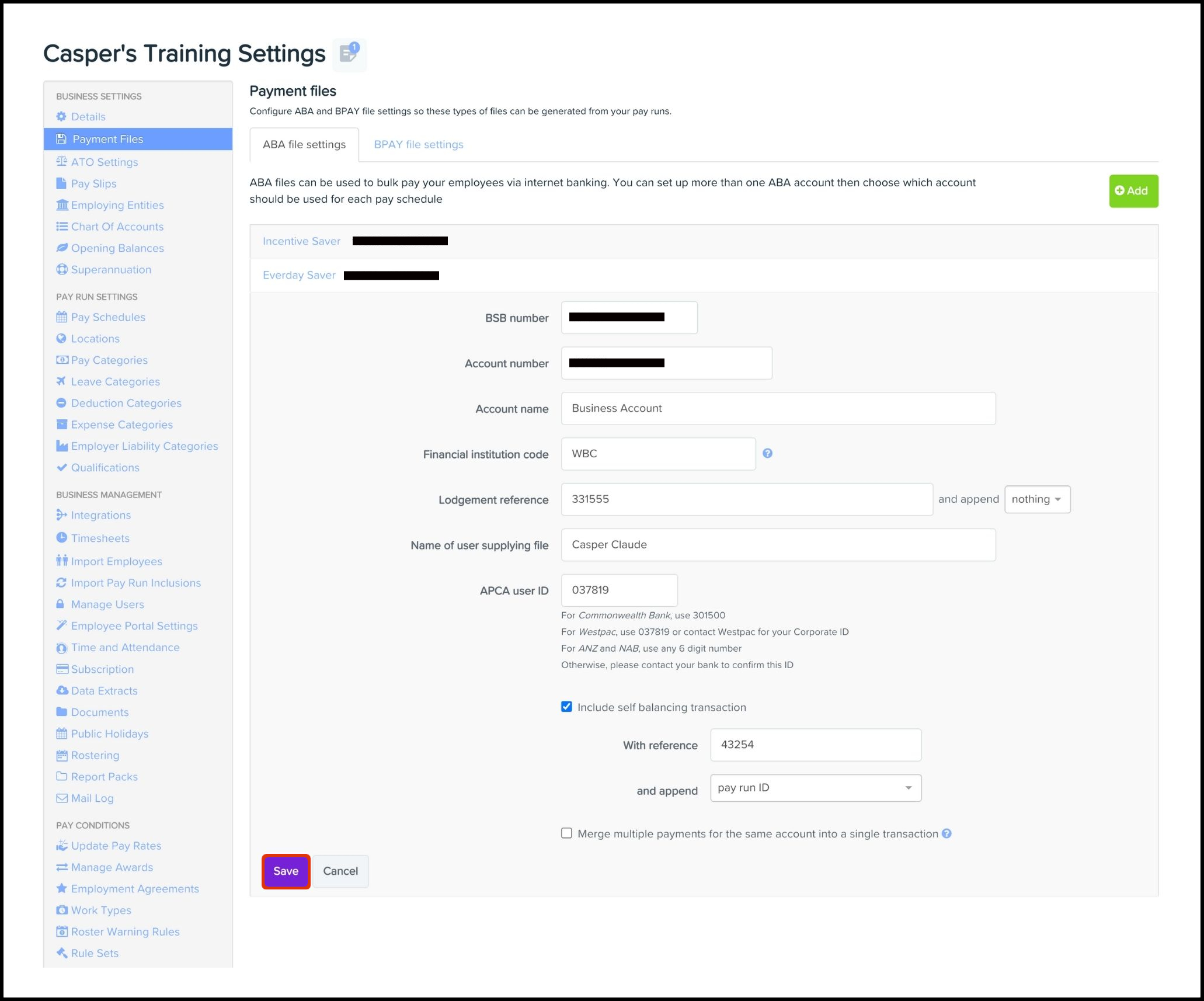Select the ABA file settings tab
The image size is (1204, 1001).
304,144
